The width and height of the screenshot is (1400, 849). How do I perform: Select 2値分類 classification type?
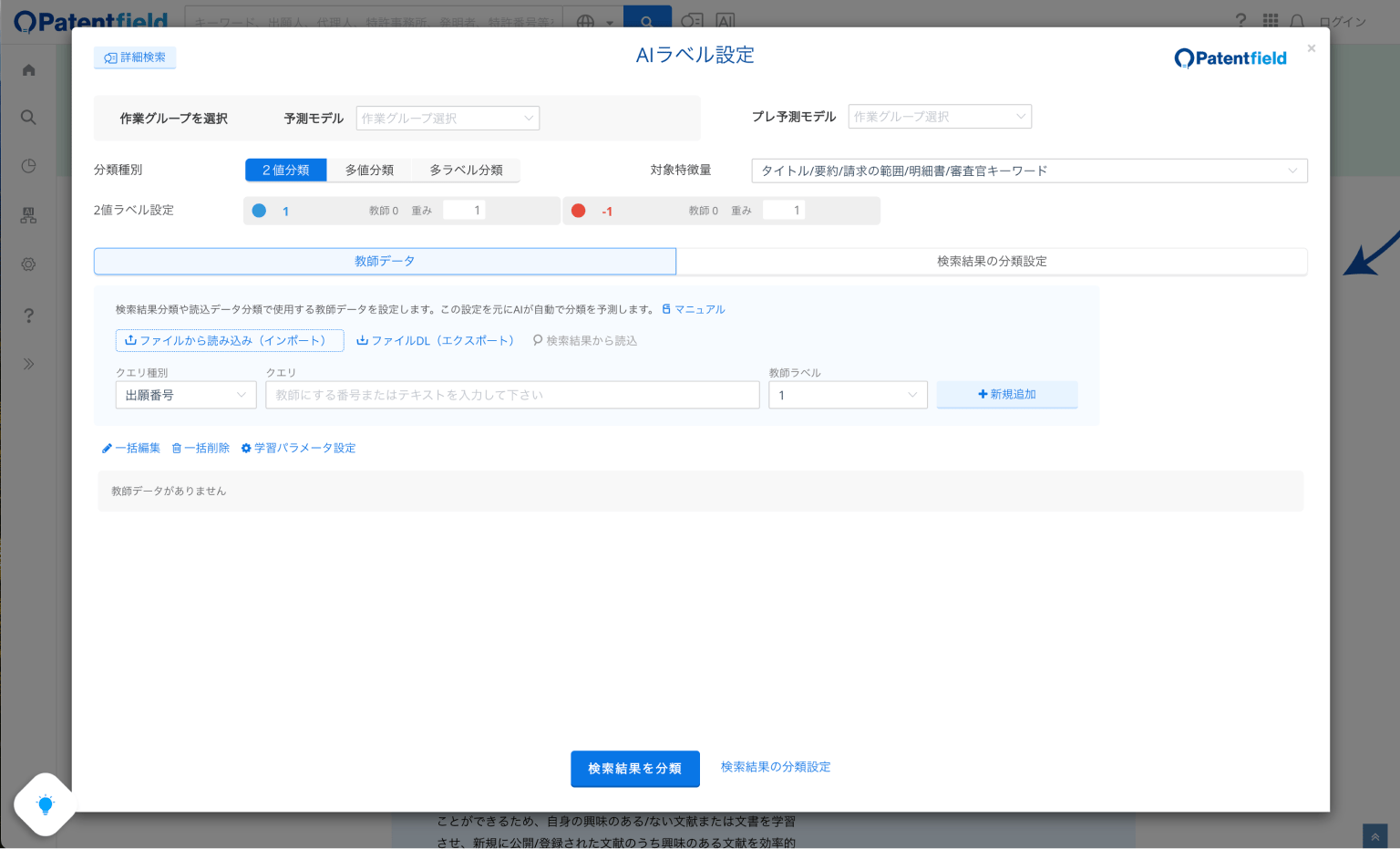coord(286,171)
